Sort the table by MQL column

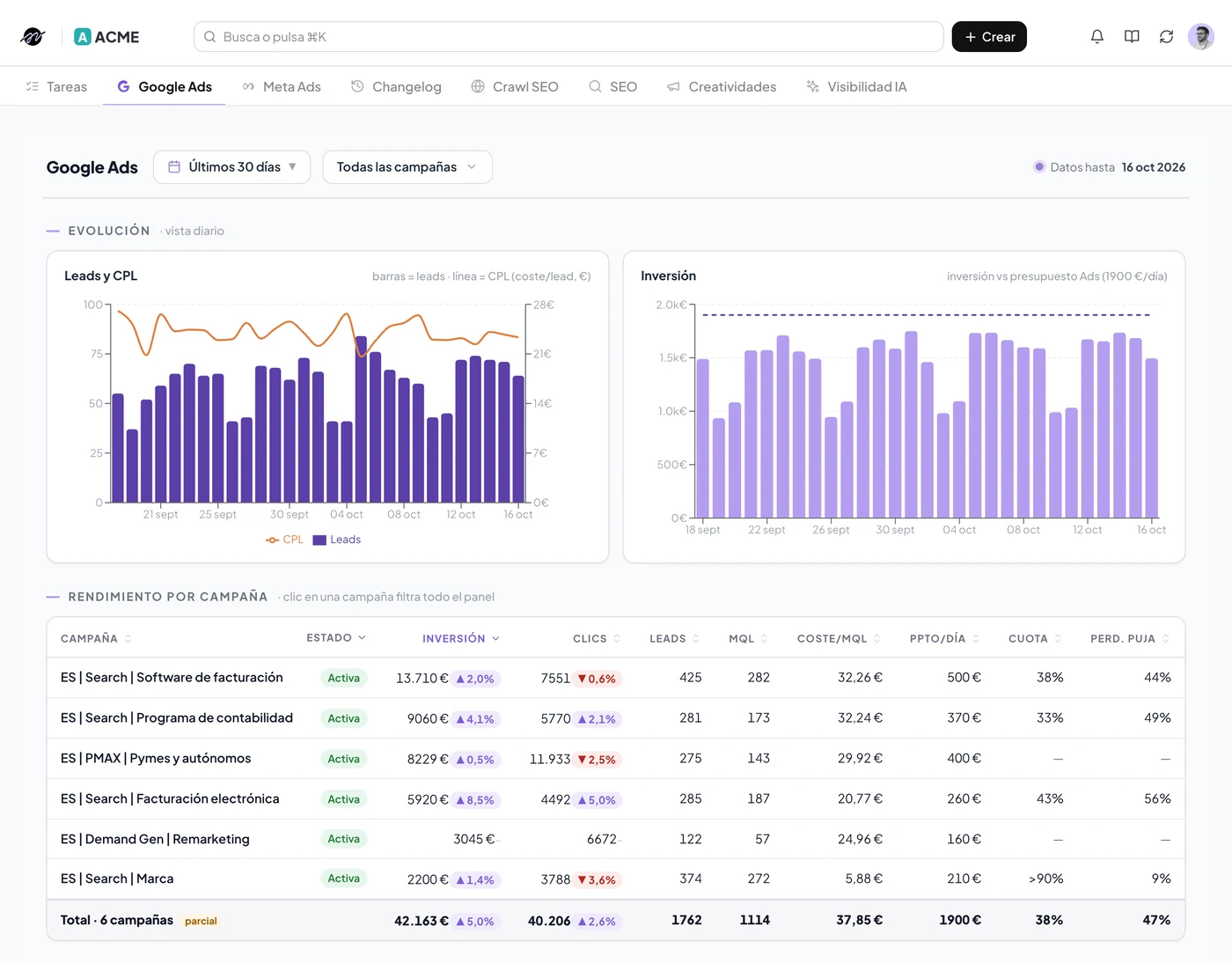click(x=748, y=638)
